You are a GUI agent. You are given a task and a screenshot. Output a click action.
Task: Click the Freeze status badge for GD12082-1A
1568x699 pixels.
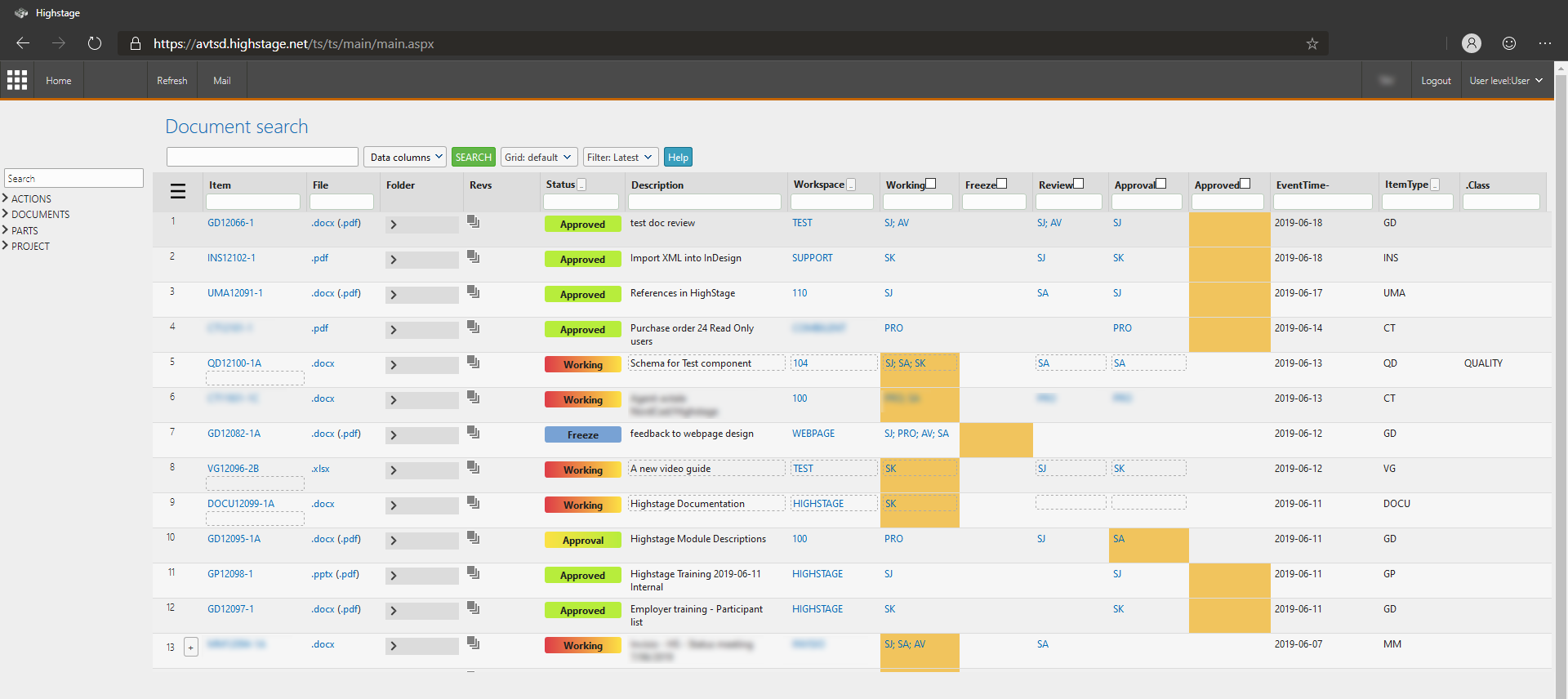[x=583, y=435]
